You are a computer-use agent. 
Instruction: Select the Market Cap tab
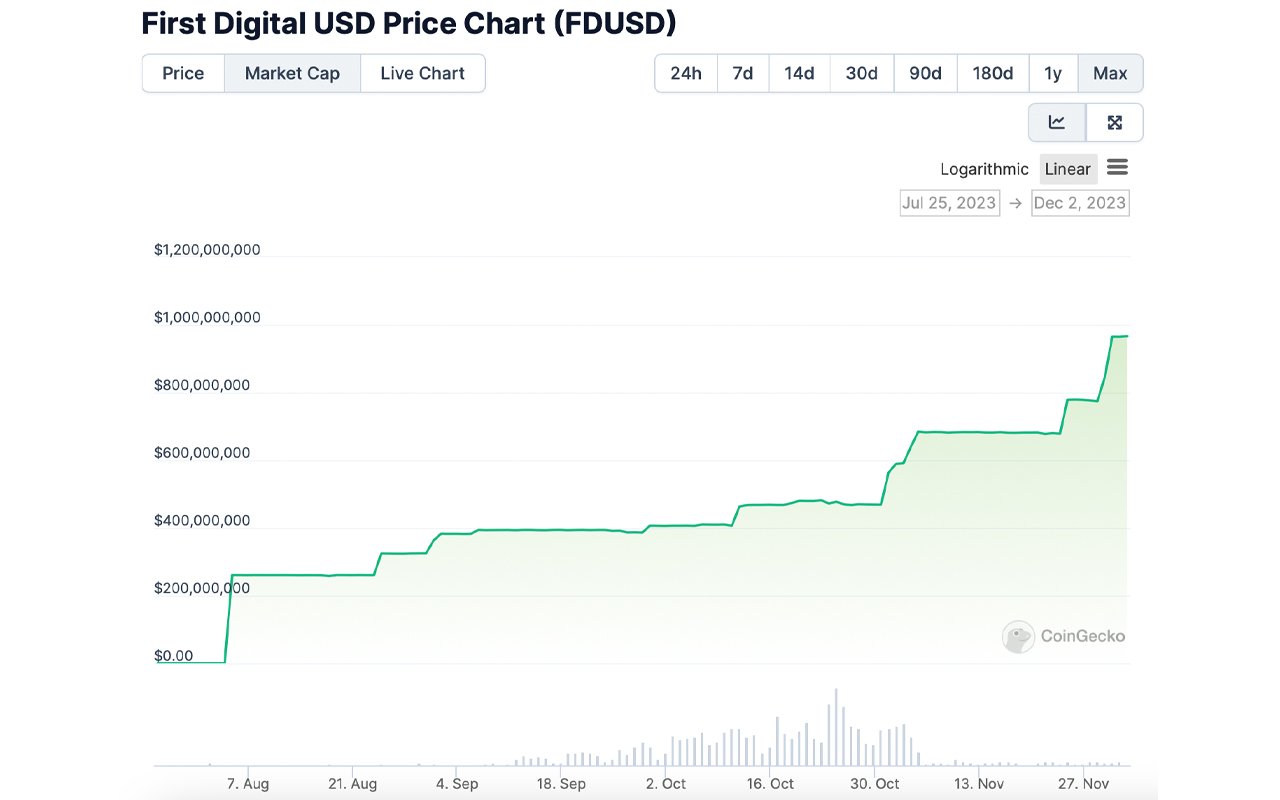point(292,73)
